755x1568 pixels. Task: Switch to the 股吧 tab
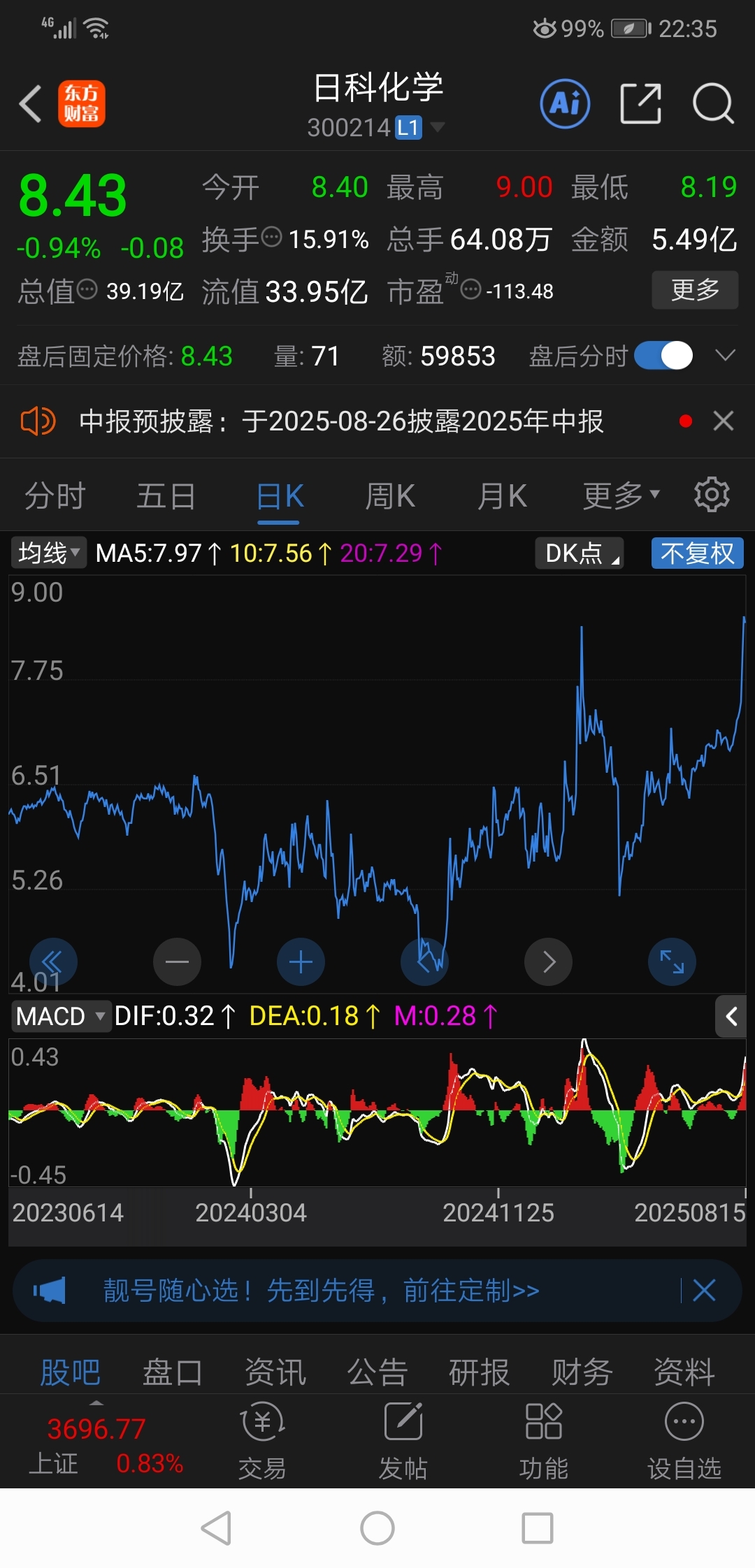tap(71, 1372)
